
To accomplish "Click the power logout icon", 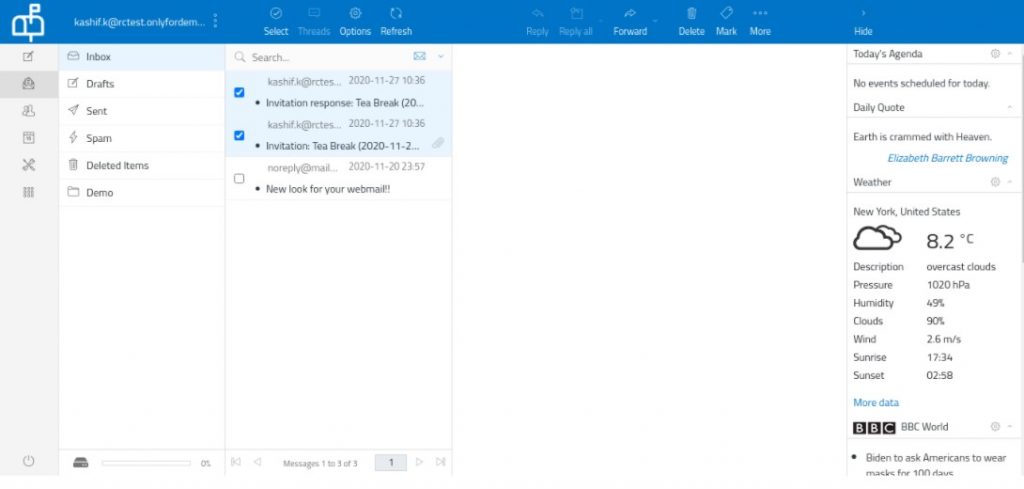I will coord(29,461).
